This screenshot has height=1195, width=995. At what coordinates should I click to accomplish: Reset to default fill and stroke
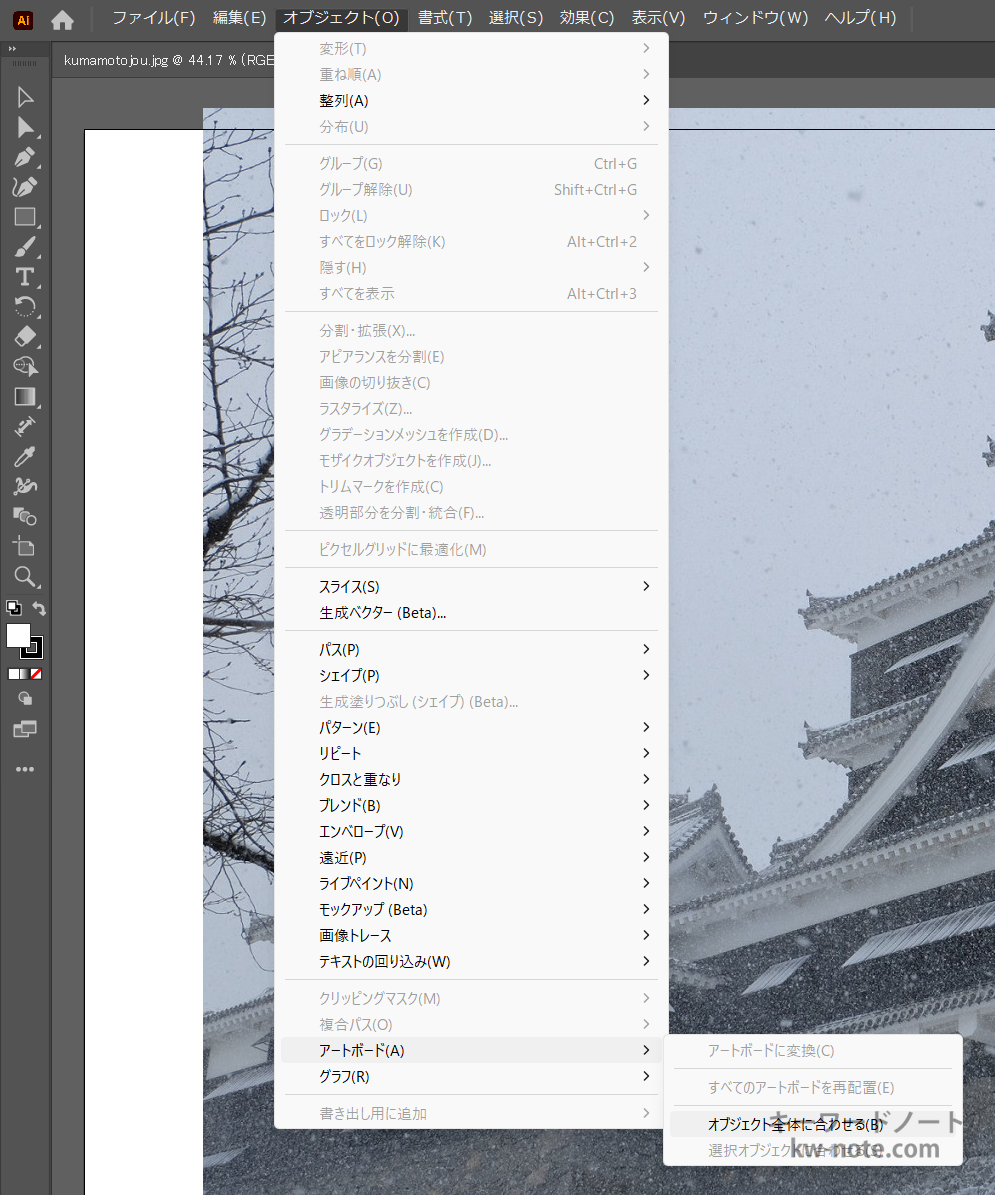pos(13,607)
